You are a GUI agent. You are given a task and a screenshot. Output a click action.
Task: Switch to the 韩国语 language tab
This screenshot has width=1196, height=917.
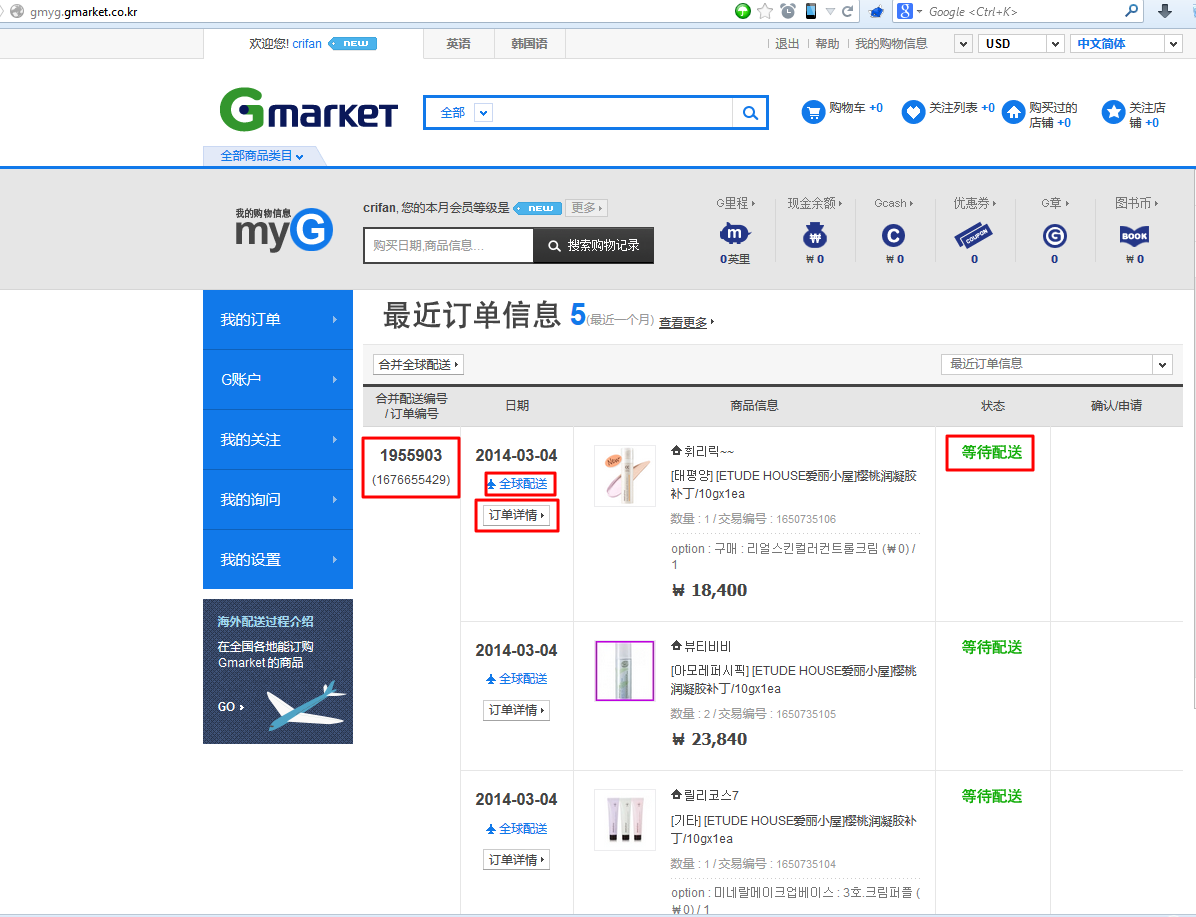point(529,43)
